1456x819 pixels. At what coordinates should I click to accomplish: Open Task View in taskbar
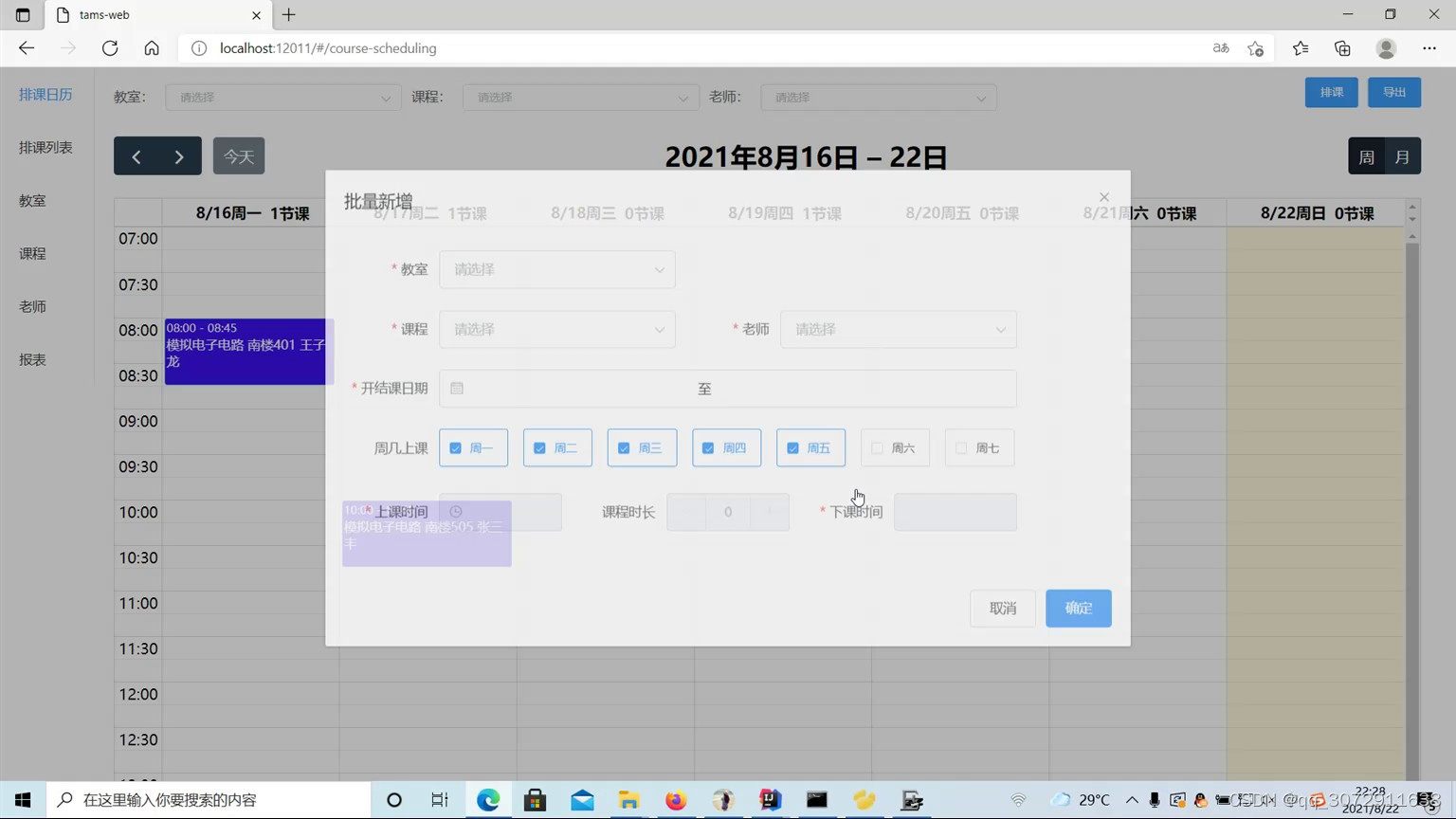point(440,800)
